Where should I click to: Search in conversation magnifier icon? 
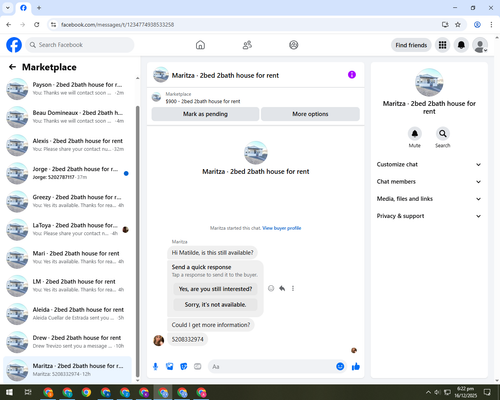[x=443, y=134]
